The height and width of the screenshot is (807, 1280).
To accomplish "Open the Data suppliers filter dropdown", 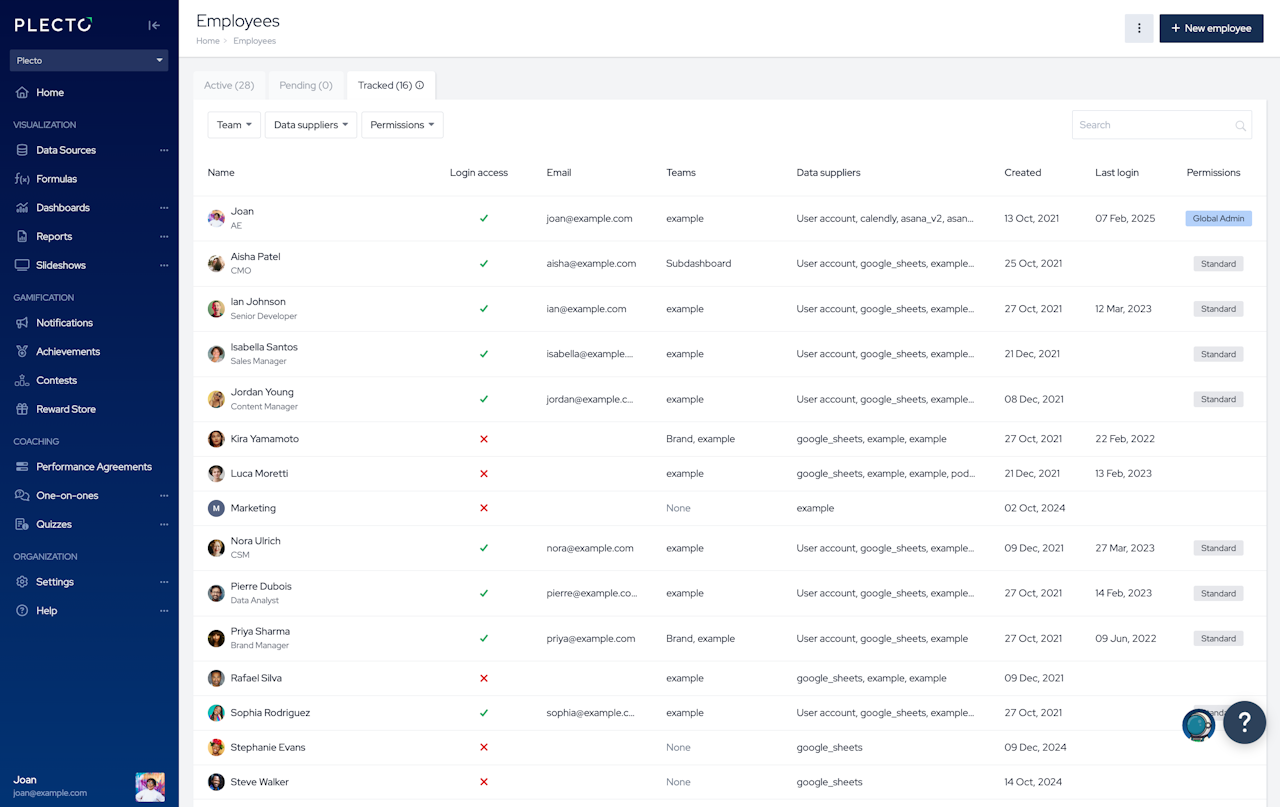I will 311,125.
